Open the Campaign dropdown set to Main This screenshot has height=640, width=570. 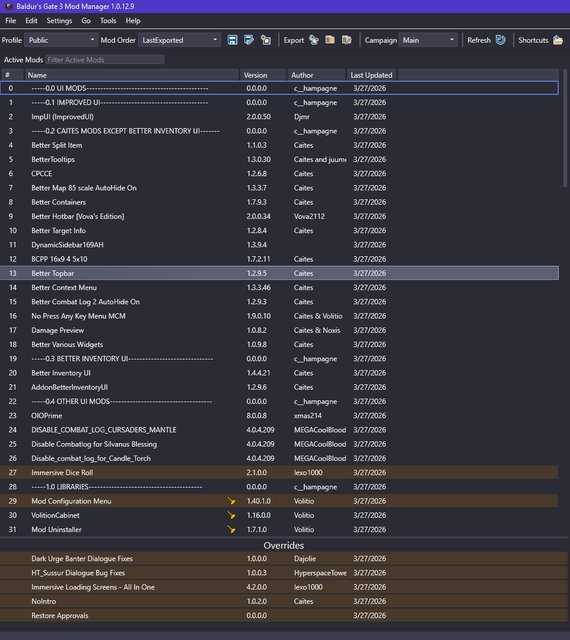pos(428,40)
